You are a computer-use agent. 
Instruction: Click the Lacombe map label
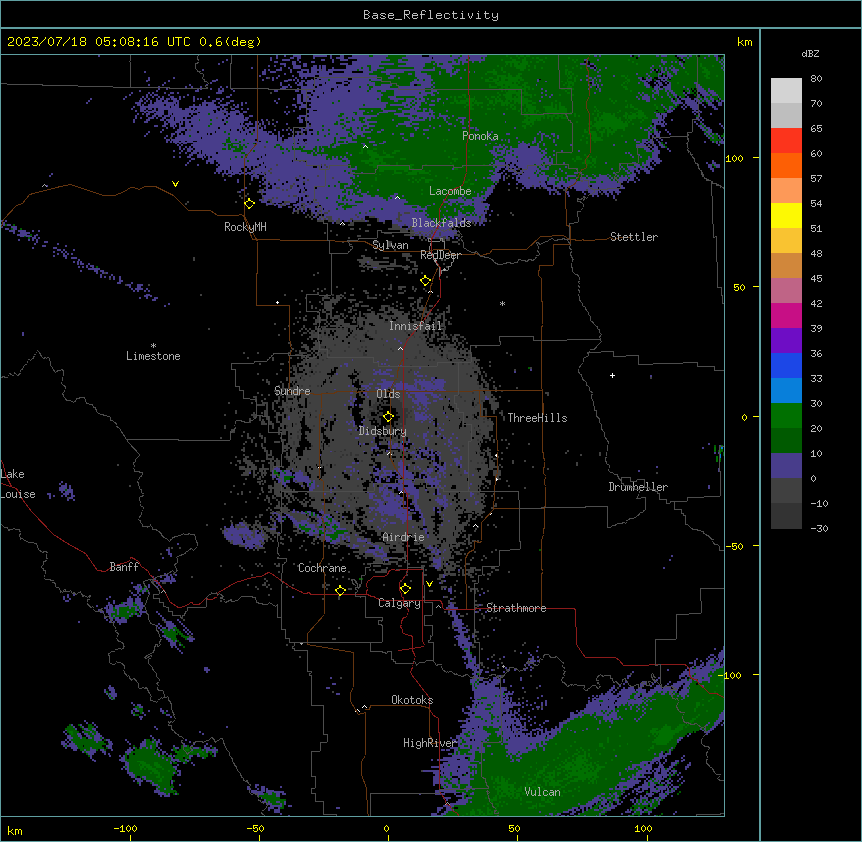[x=450, y=191]
